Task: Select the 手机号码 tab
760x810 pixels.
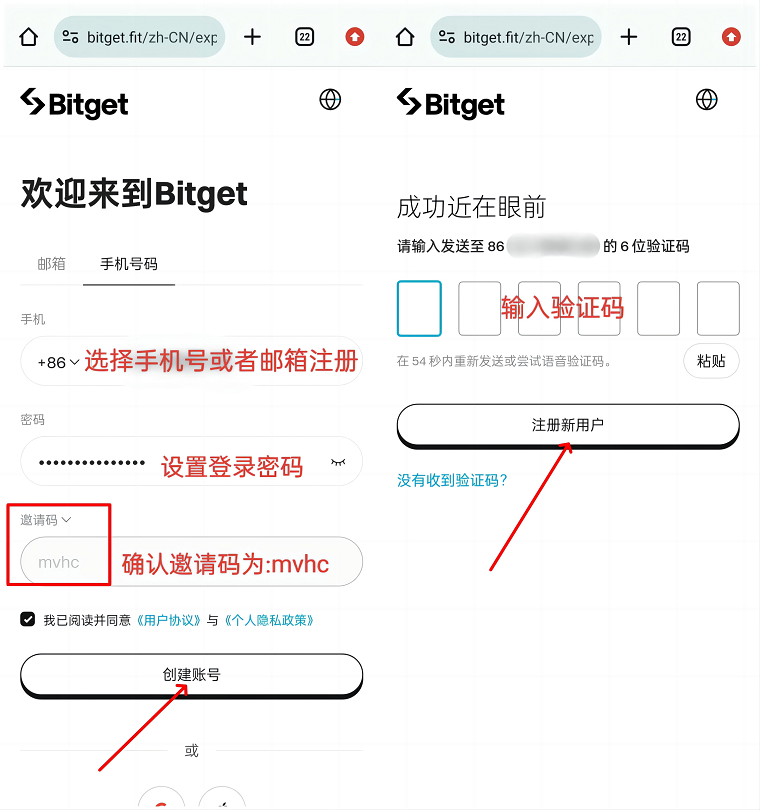Action: click(129, 264)
